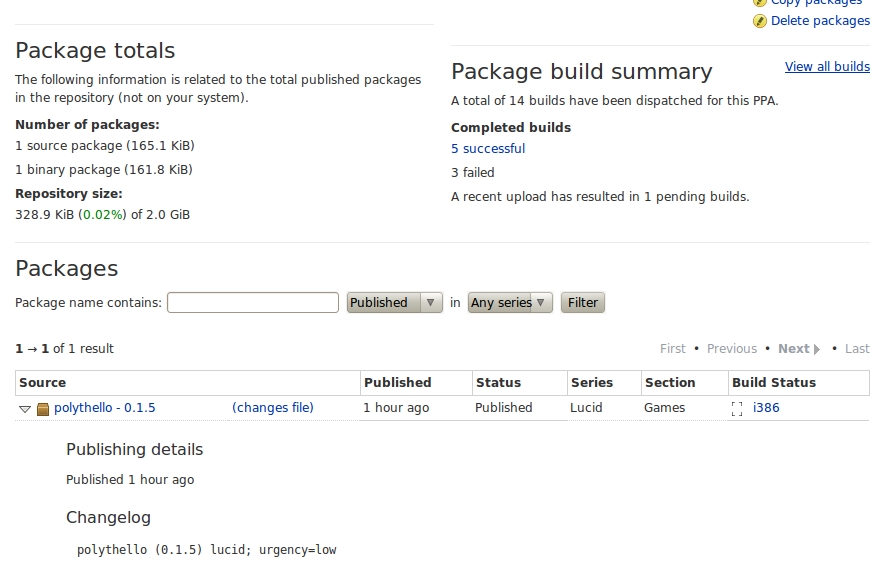Click the Copy packages icon
Viewport: 885px width, 573px height.
pyautogui.click(x=760, y=2)
